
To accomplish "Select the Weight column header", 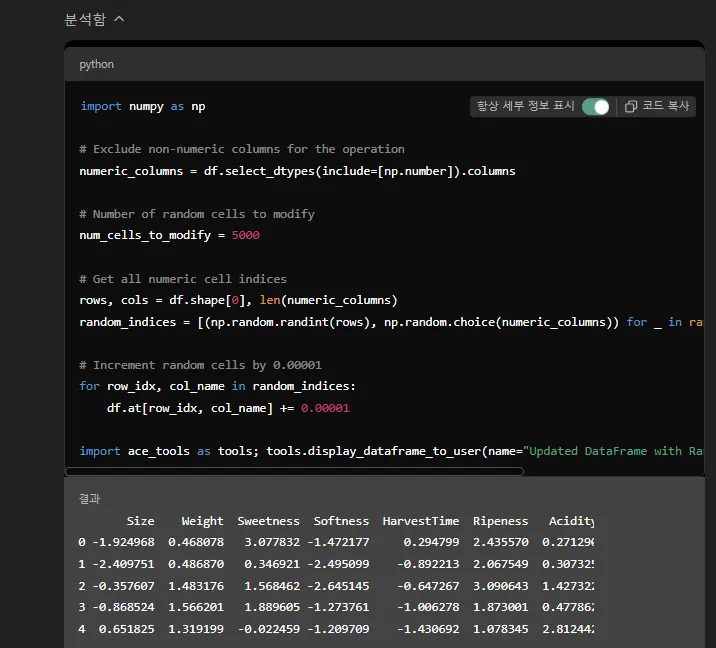I will click(x=202, y=521).
